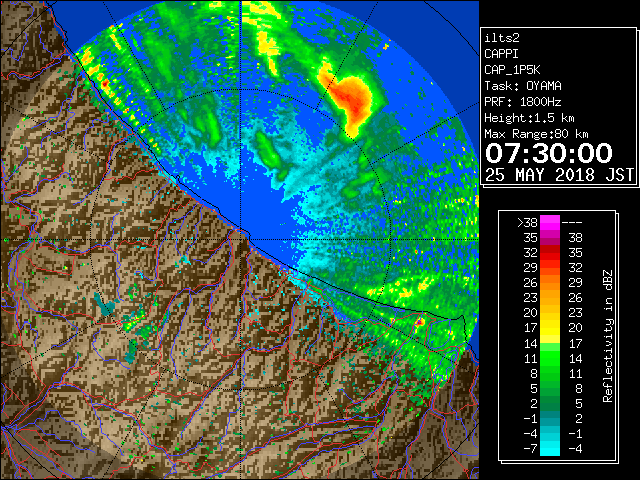Click the 'Height:1.5 km' line
Image resolution: width=640 pixels, height=480 pixels.
(x=529, y=118)
